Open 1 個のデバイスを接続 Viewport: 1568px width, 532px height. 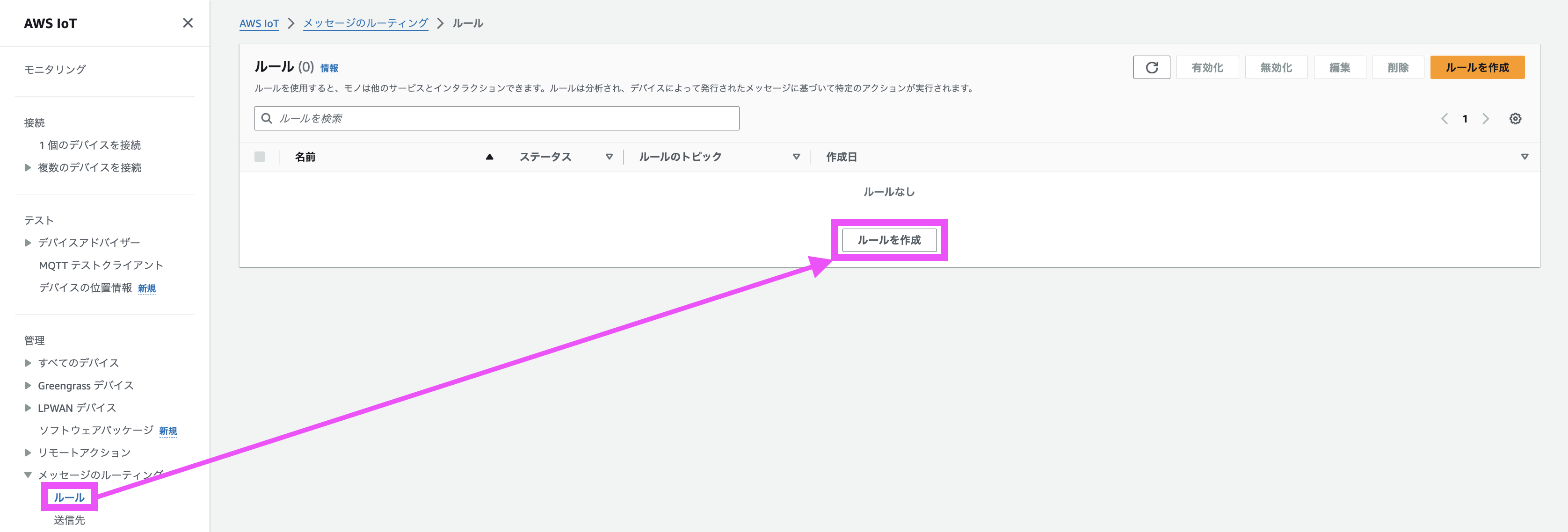click(x=90, y=145)
